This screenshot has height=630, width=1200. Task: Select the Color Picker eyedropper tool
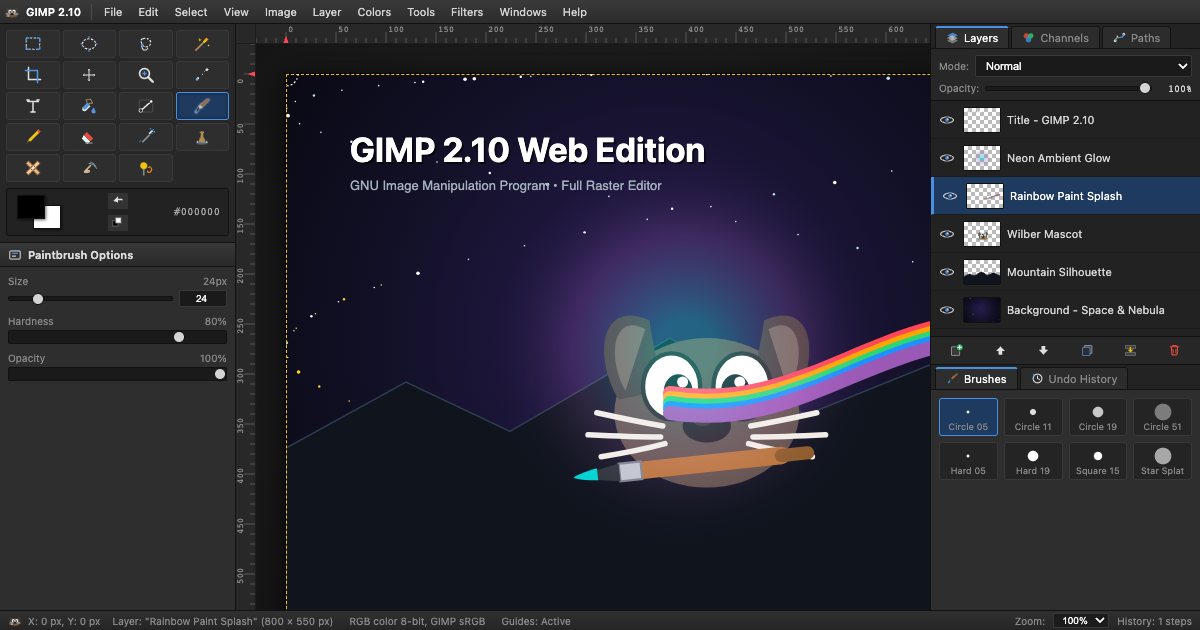tap(202, 75)
